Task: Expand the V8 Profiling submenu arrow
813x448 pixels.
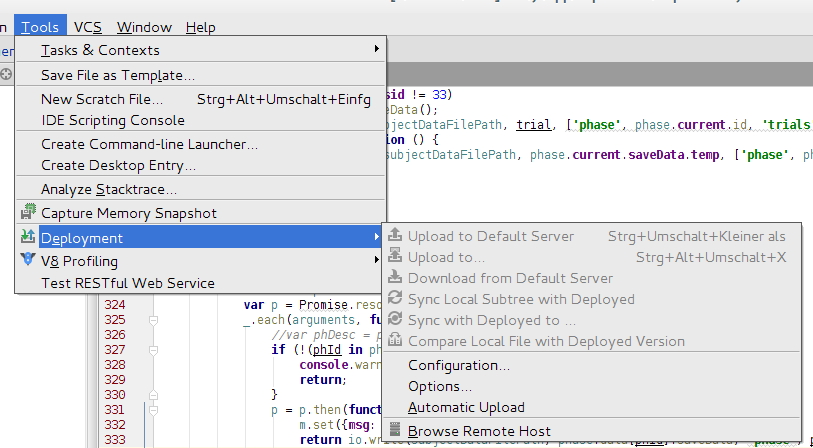Action: (x=376, y=261)
